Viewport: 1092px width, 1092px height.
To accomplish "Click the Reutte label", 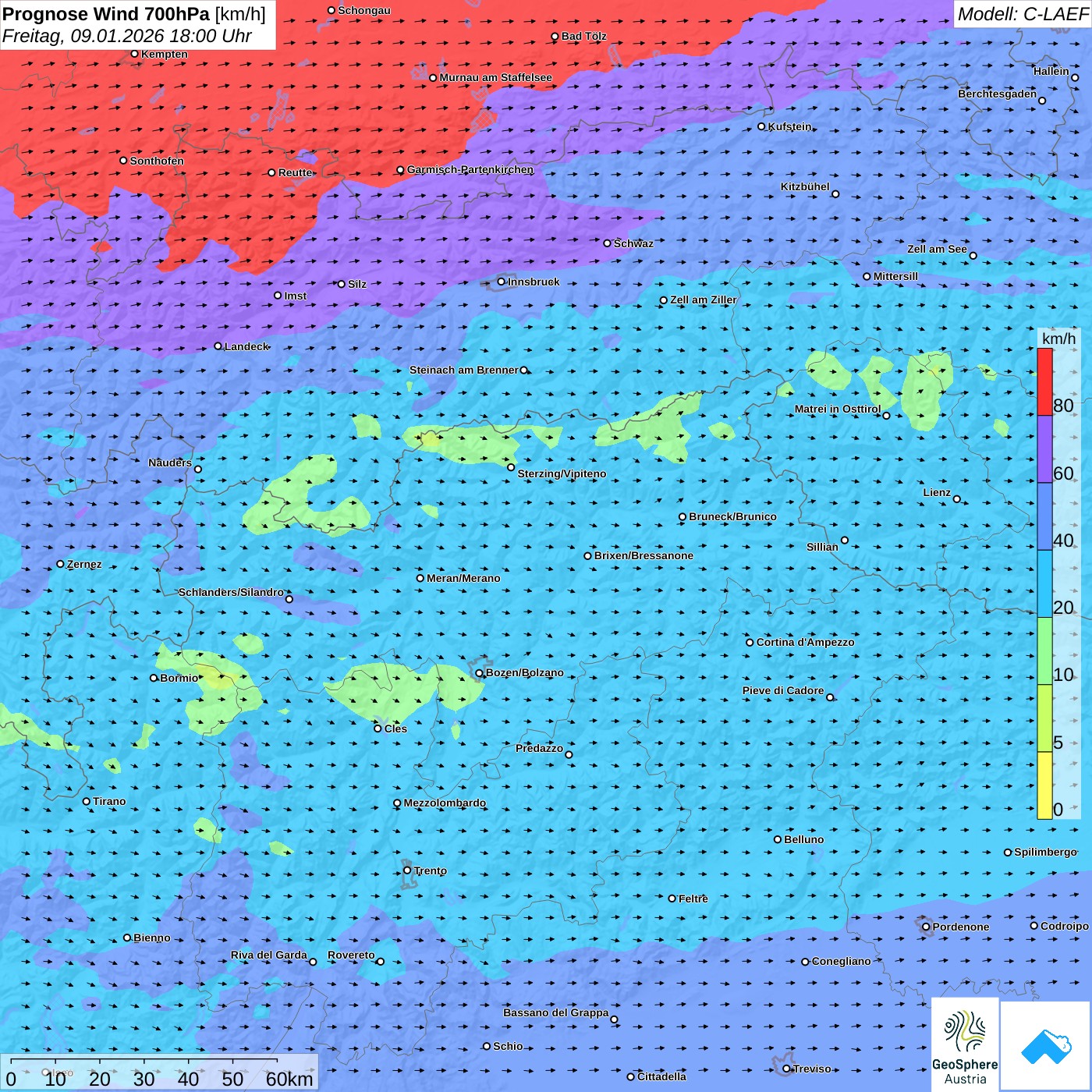I will coord(296,172).
